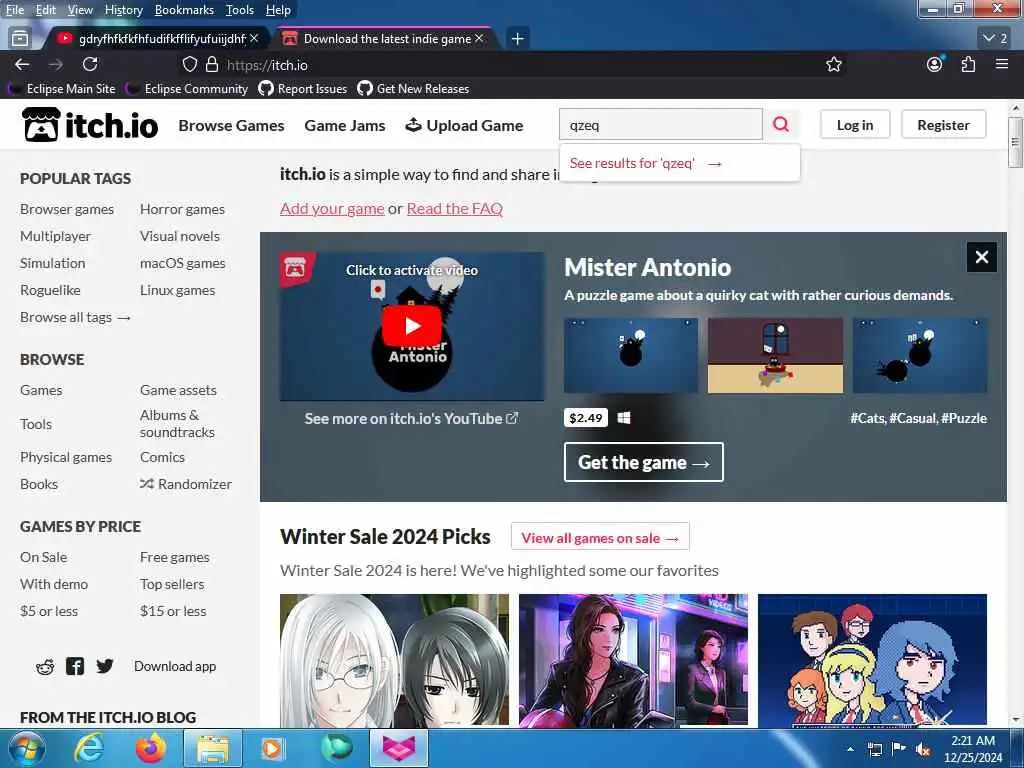Expand the list all tabs dropdown

coord(995,39)
